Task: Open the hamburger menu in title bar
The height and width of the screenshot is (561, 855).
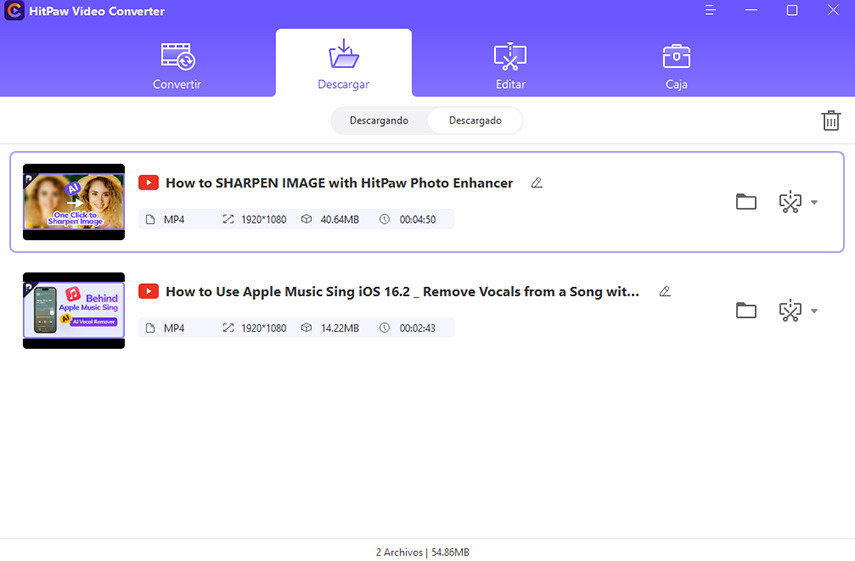Action: point(710,10)
